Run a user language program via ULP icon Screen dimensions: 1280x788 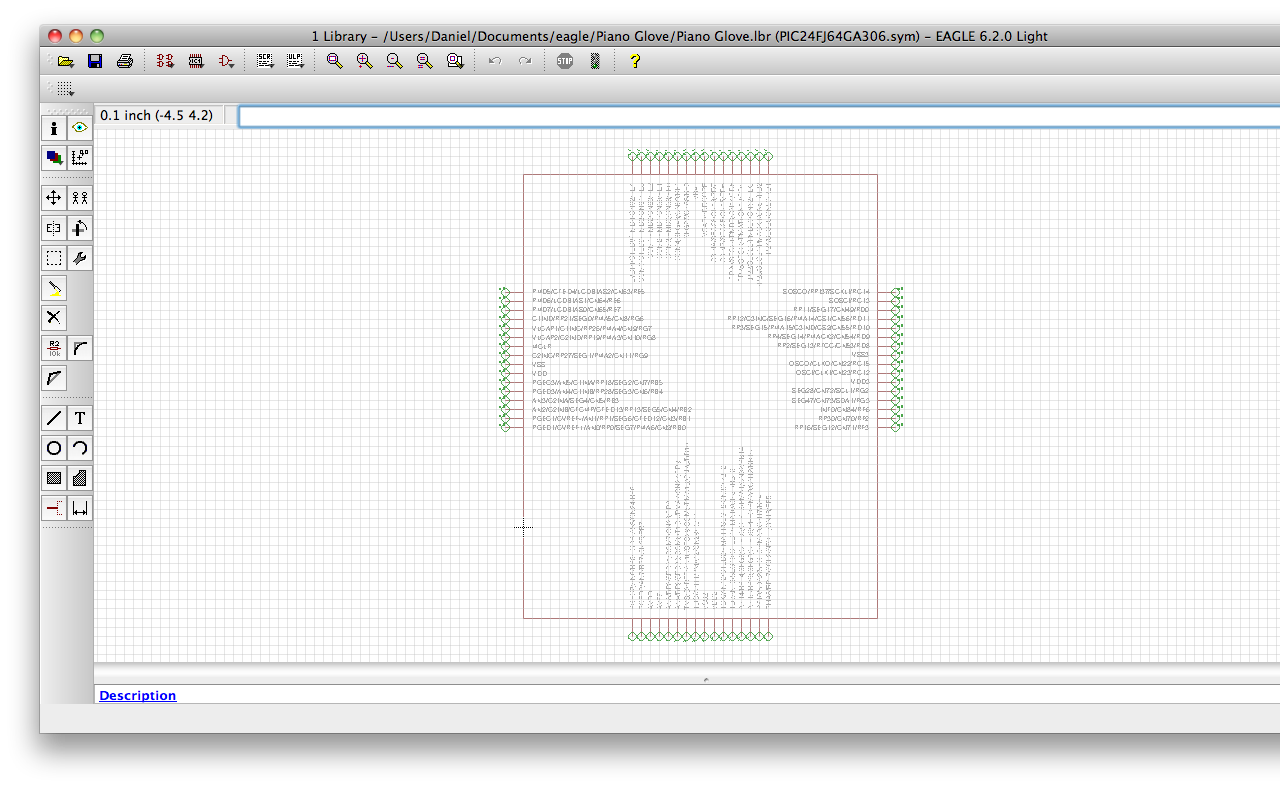pyautogui.click(x=295, y=61)
